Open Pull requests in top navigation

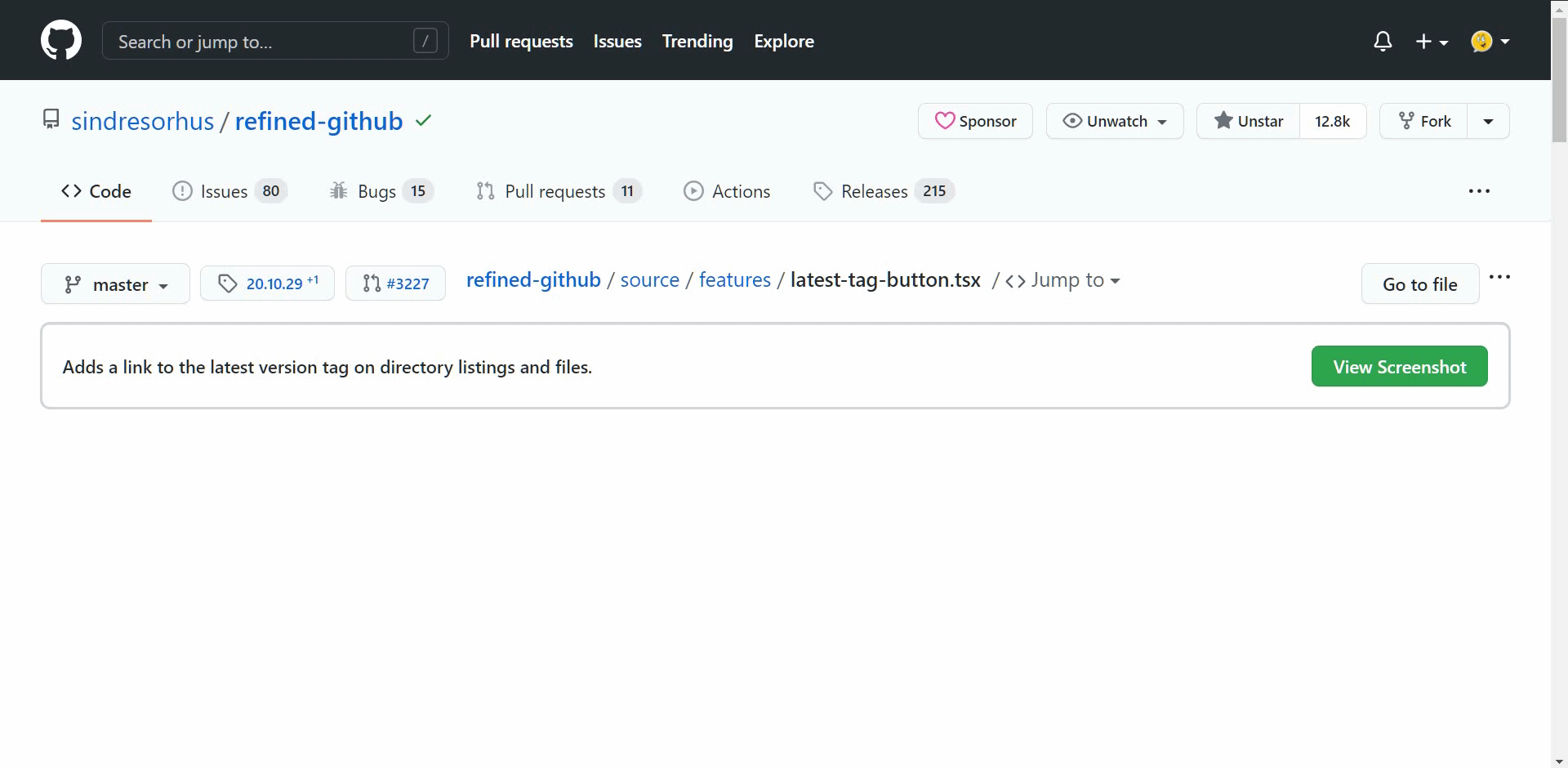(521, 41)
